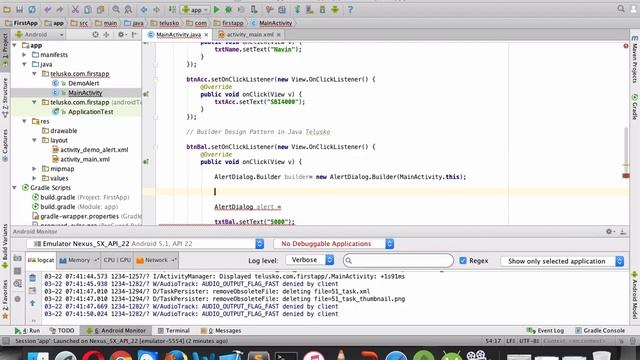Open the Messages tool window
Viewport: 640px width, 360px height.
[221, 331]
